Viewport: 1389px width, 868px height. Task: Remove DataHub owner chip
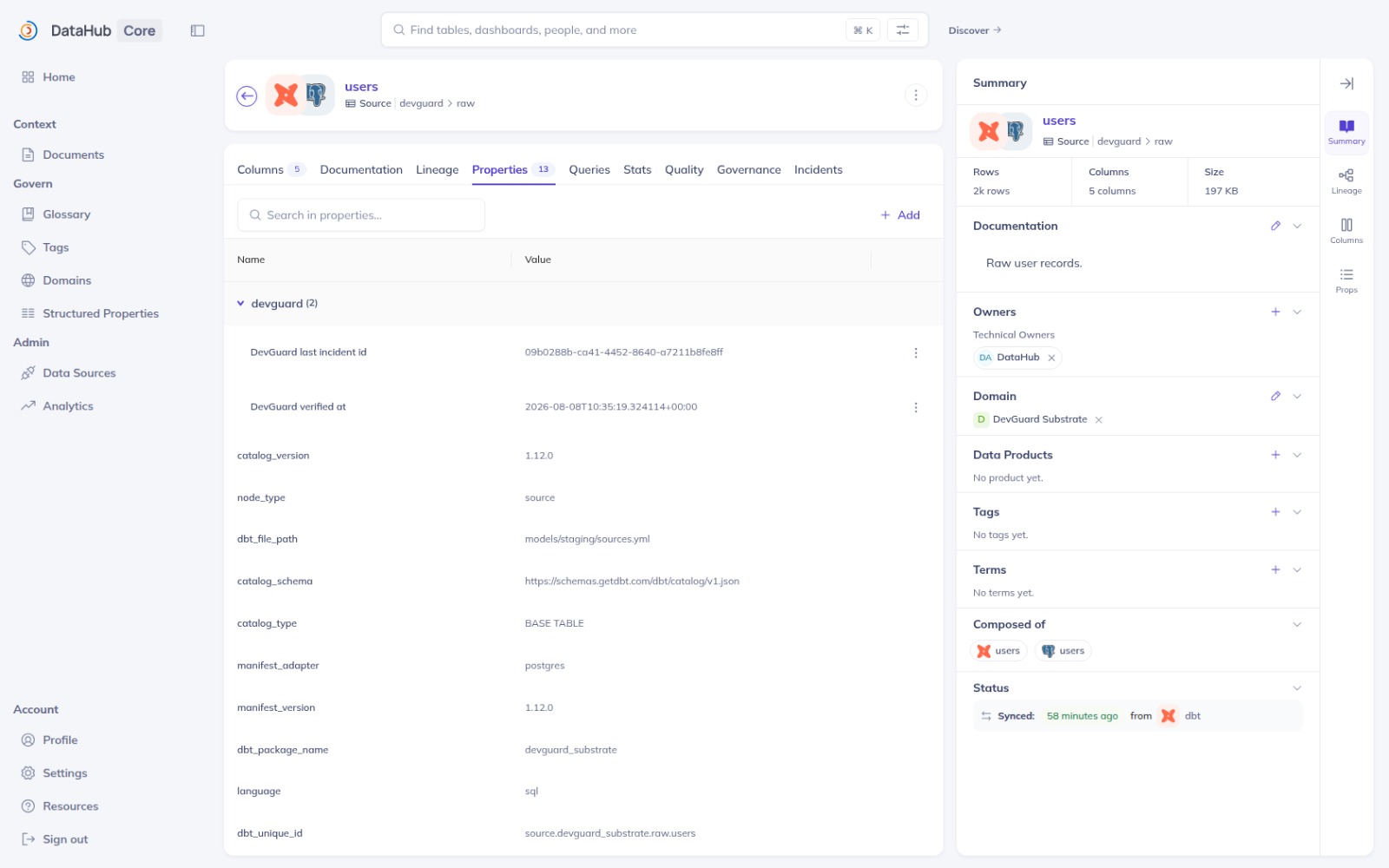pyautogui.click(x=1051, y=358)
